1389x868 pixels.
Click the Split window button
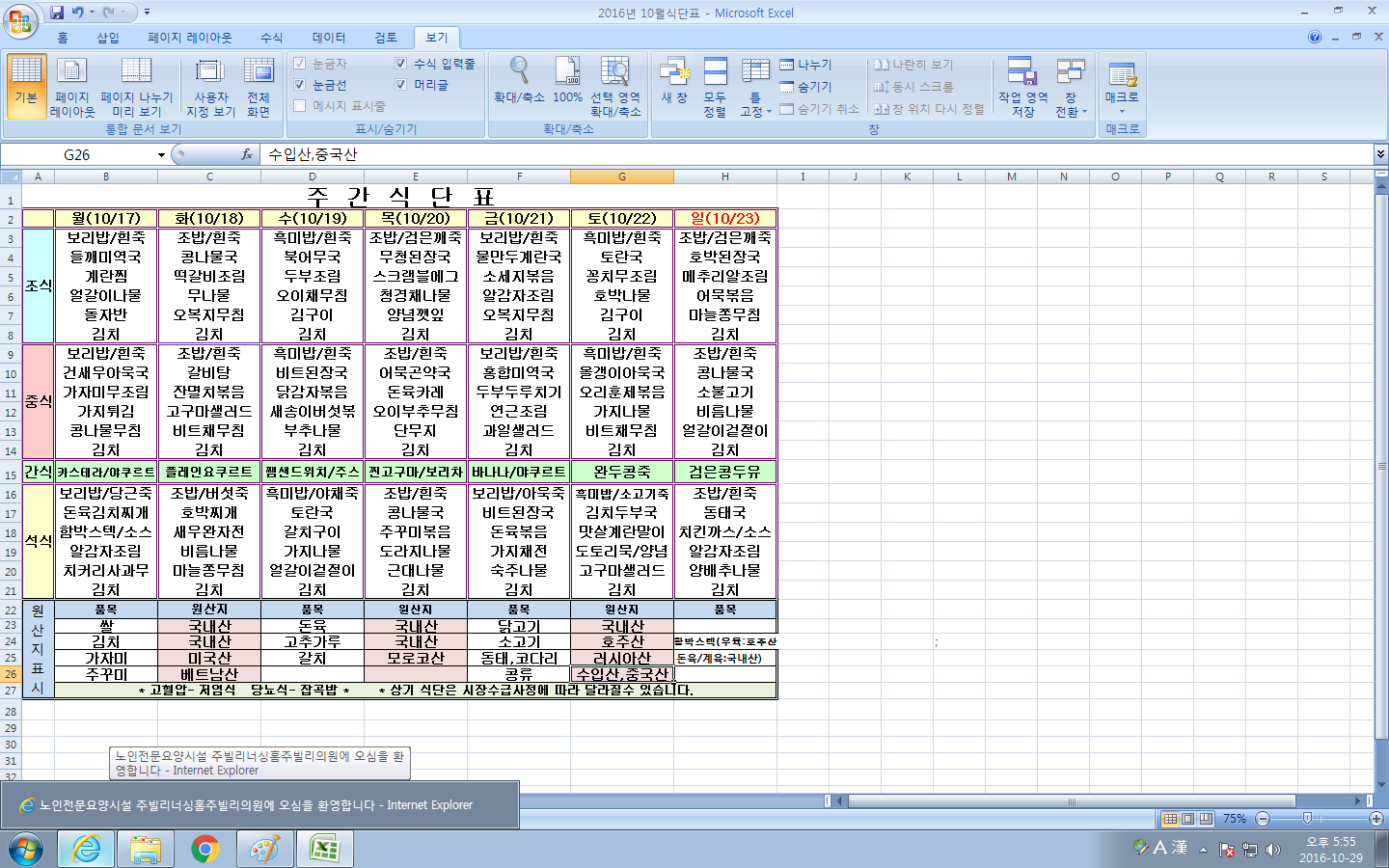[x=805, y=65]
